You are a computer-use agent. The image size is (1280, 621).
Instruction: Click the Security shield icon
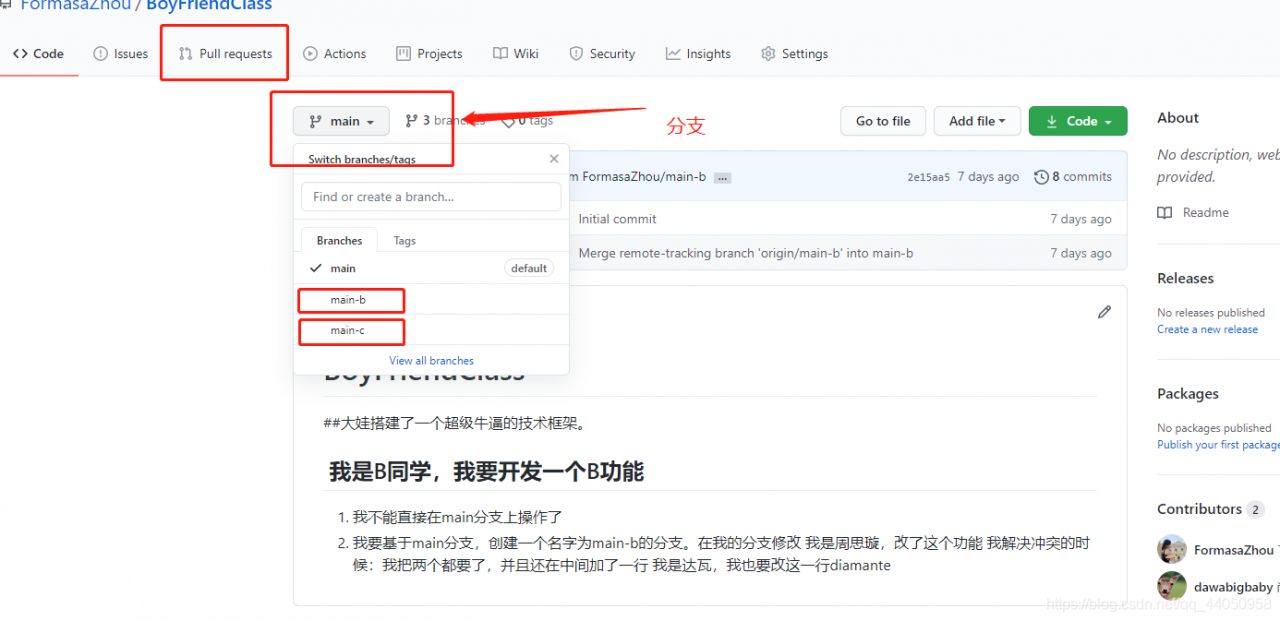point(576,54)
